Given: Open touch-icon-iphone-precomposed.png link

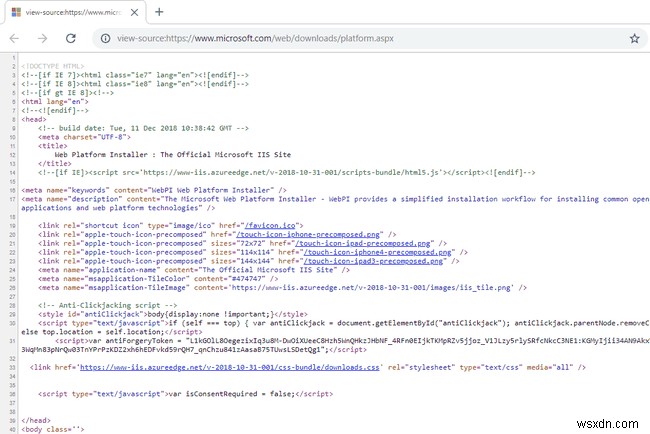Looking at the screenshot, I should coord(308,235).
